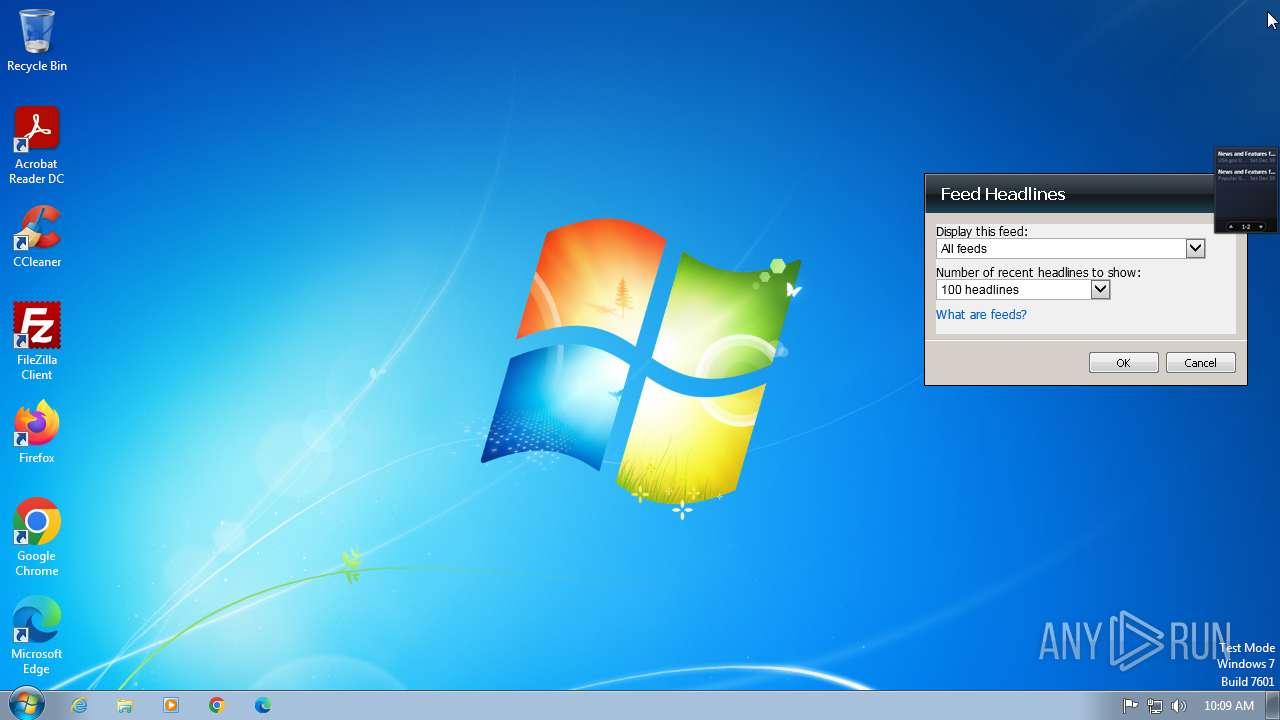The image size is (1280, 720).
Task: Select the Google Chrome desktop shortcut
Action: (37, 538)
